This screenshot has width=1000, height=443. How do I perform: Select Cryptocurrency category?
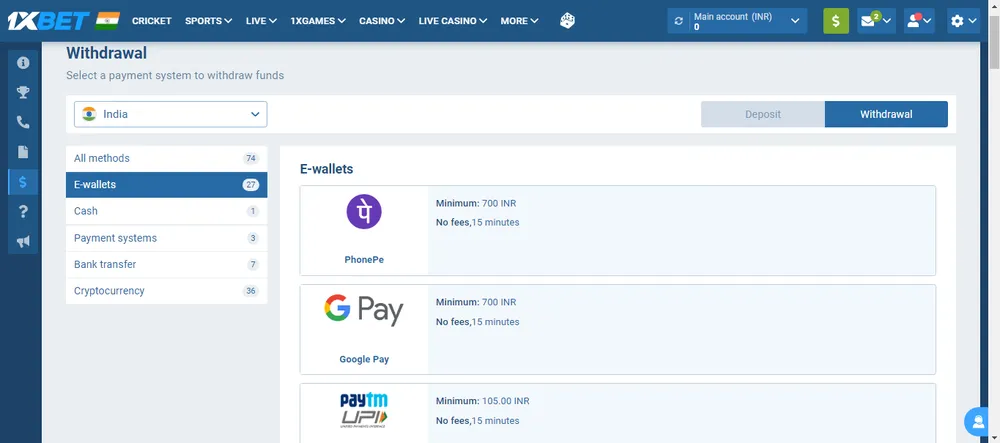pos(166,291)
